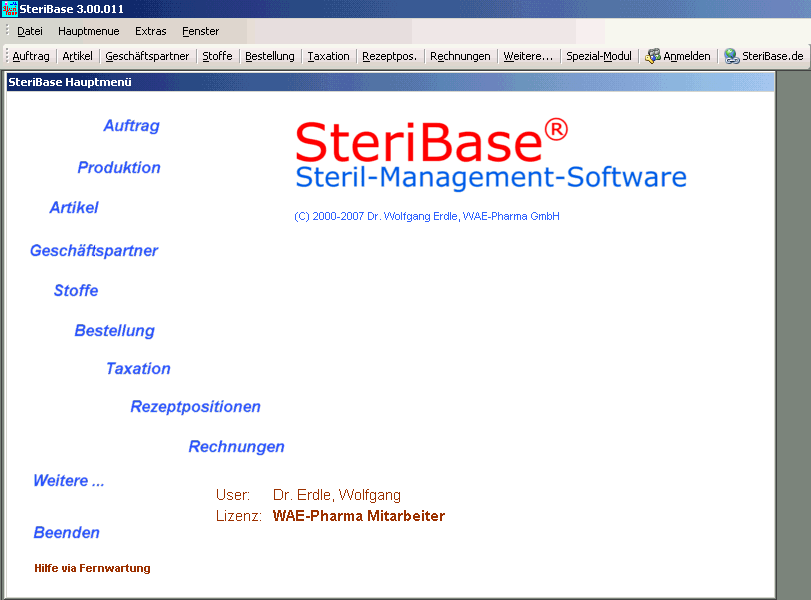Select Bestellung in the toolbar
This screenshot has height=600, width=811.
pyautogui.click(x=269, y=56)
